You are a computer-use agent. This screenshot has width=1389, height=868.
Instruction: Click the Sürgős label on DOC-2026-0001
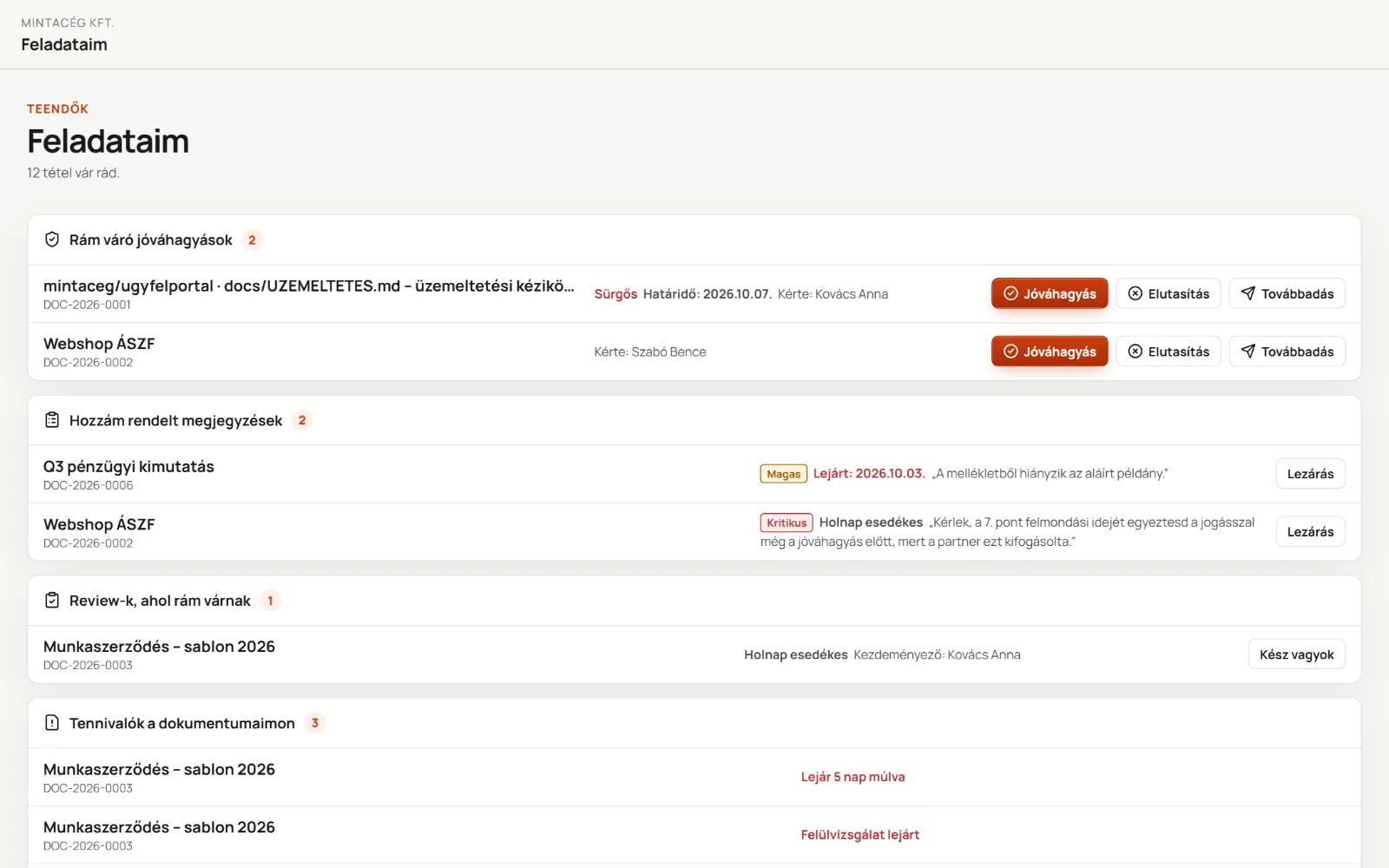click(x=616, y=294)
